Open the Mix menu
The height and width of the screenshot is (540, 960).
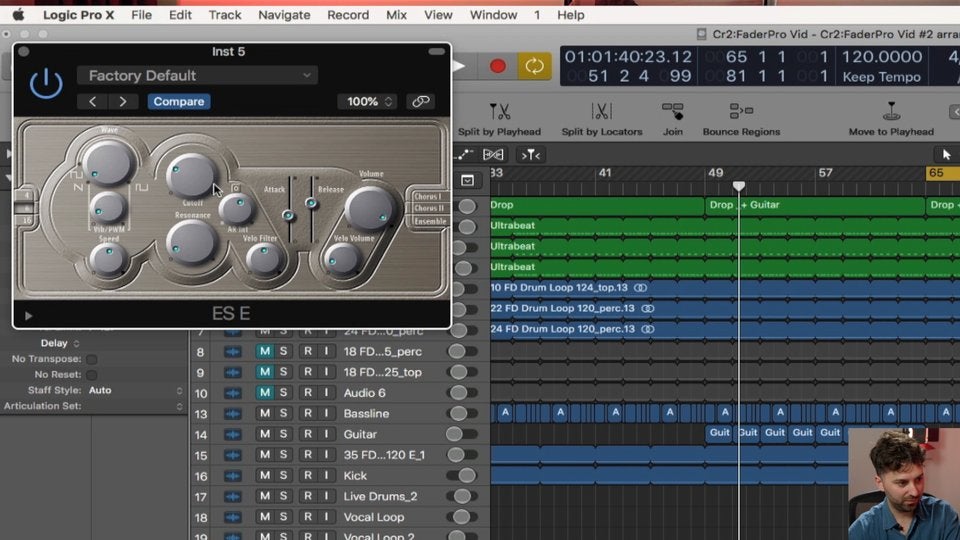pos(396,15)
